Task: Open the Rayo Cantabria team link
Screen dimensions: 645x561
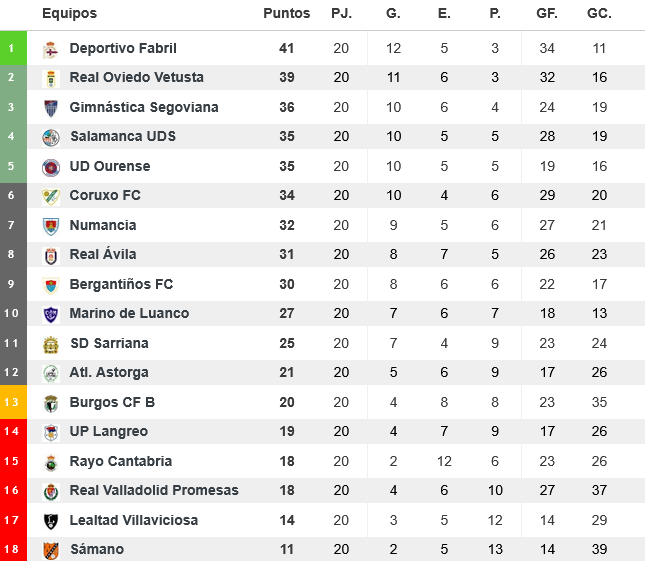Action: pyautogui.click(x=120, y=461)
